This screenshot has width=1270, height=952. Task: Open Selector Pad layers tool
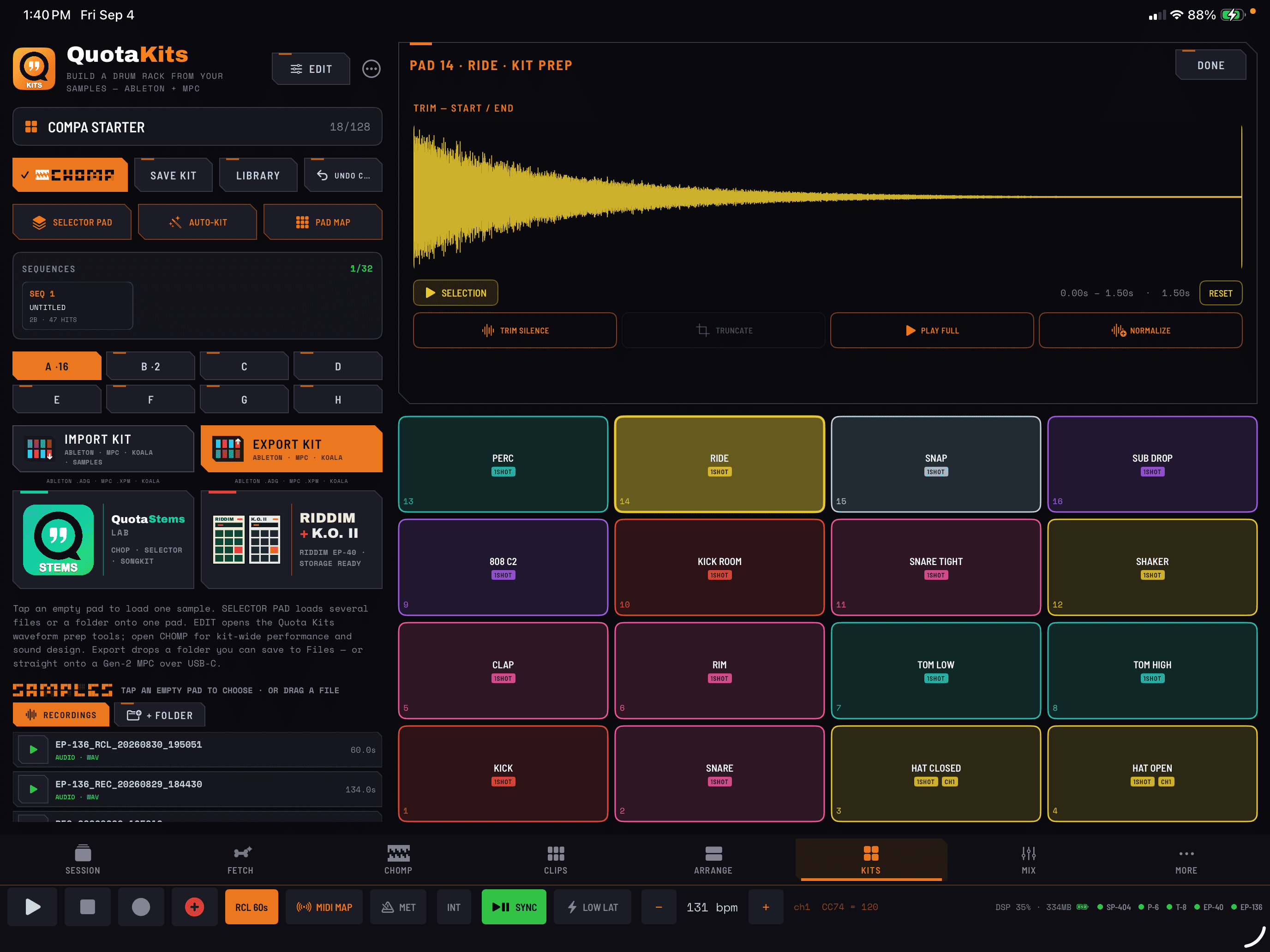[x=72, y=222]
